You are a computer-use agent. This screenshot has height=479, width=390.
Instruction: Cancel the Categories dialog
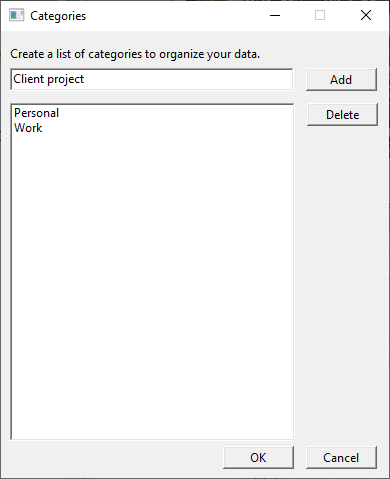[x=341, y=458]
